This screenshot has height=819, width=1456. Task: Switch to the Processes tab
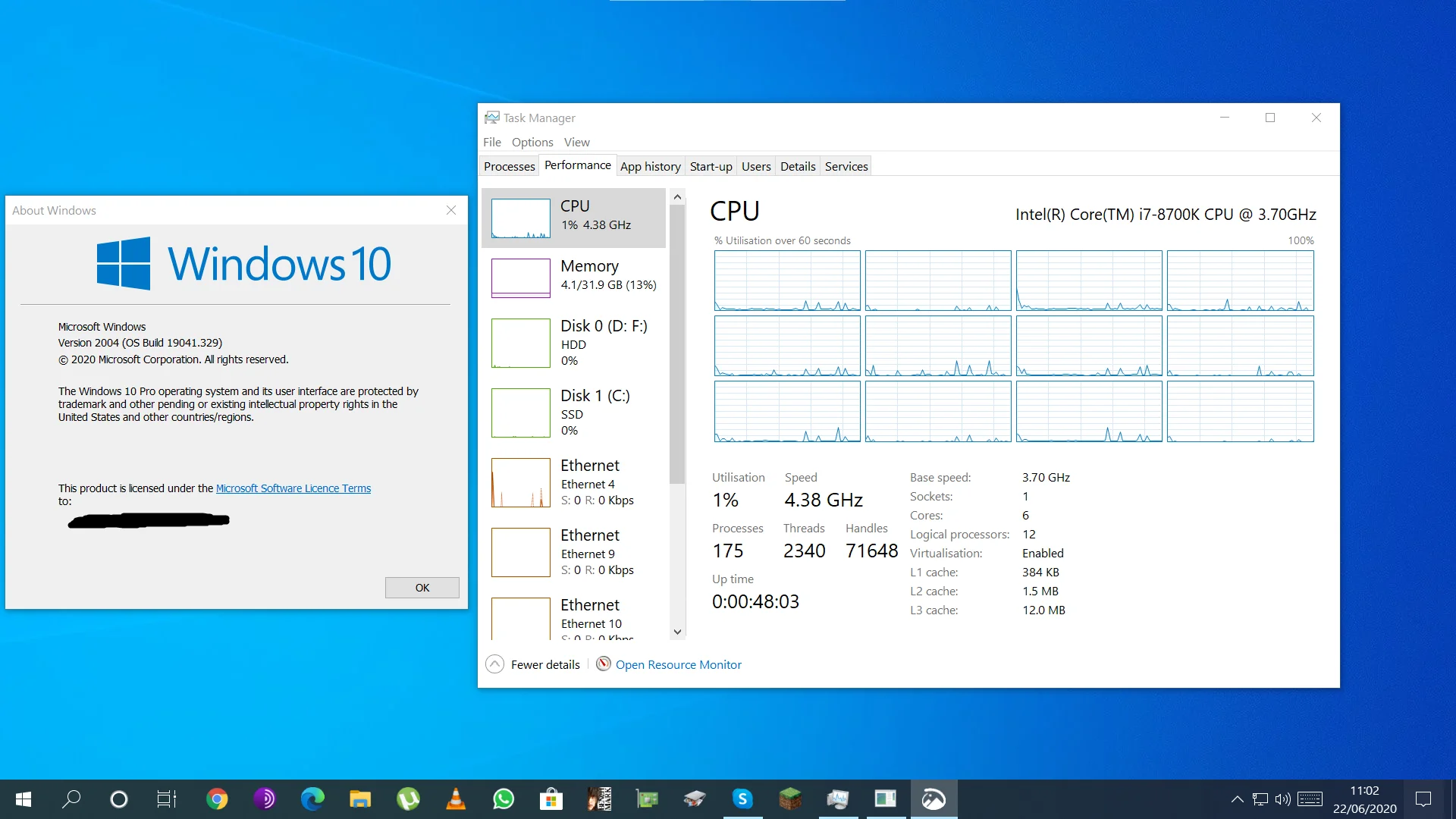click(x=510, y=166)
